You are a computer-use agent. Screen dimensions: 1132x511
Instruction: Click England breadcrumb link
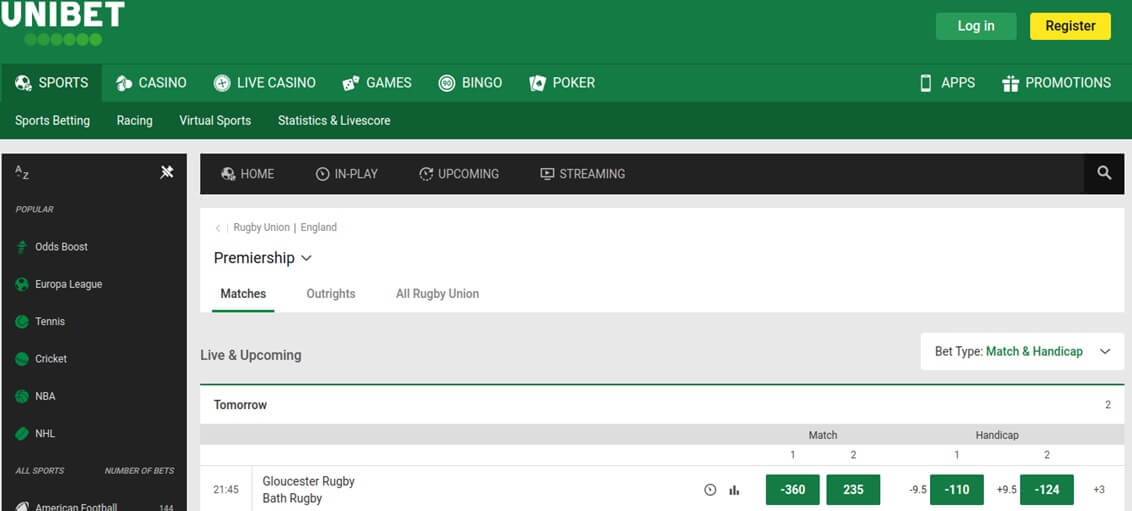pyautogui.click(x=318, y=227)
